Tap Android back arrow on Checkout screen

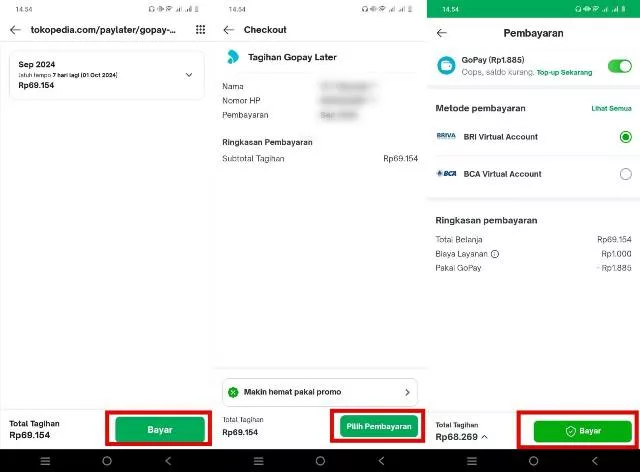click(381, 461)
